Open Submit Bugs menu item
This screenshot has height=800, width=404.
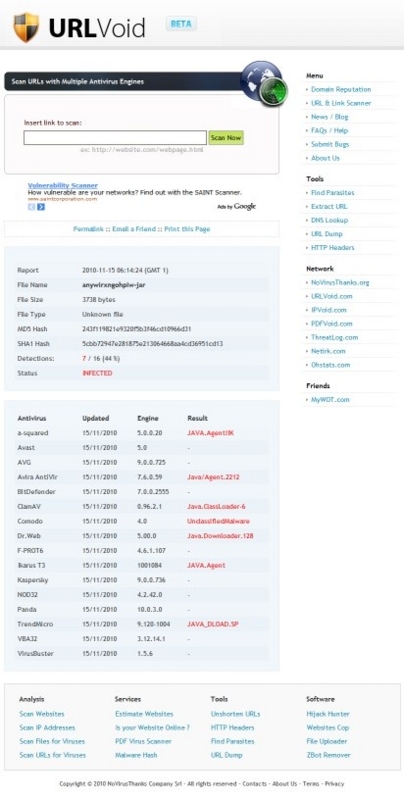click(330, 144)
